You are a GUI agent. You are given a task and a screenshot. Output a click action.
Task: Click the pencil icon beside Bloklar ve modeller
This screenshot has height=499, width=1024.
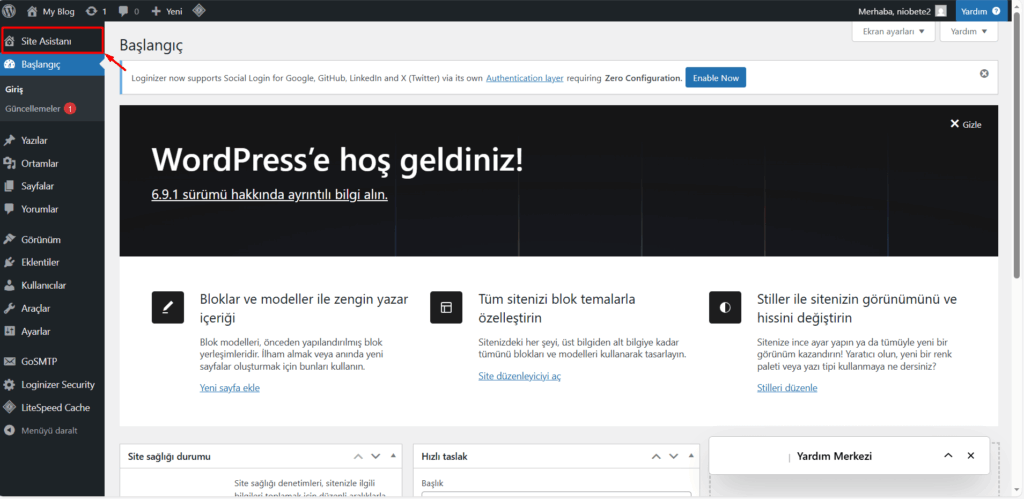point(168,307)
